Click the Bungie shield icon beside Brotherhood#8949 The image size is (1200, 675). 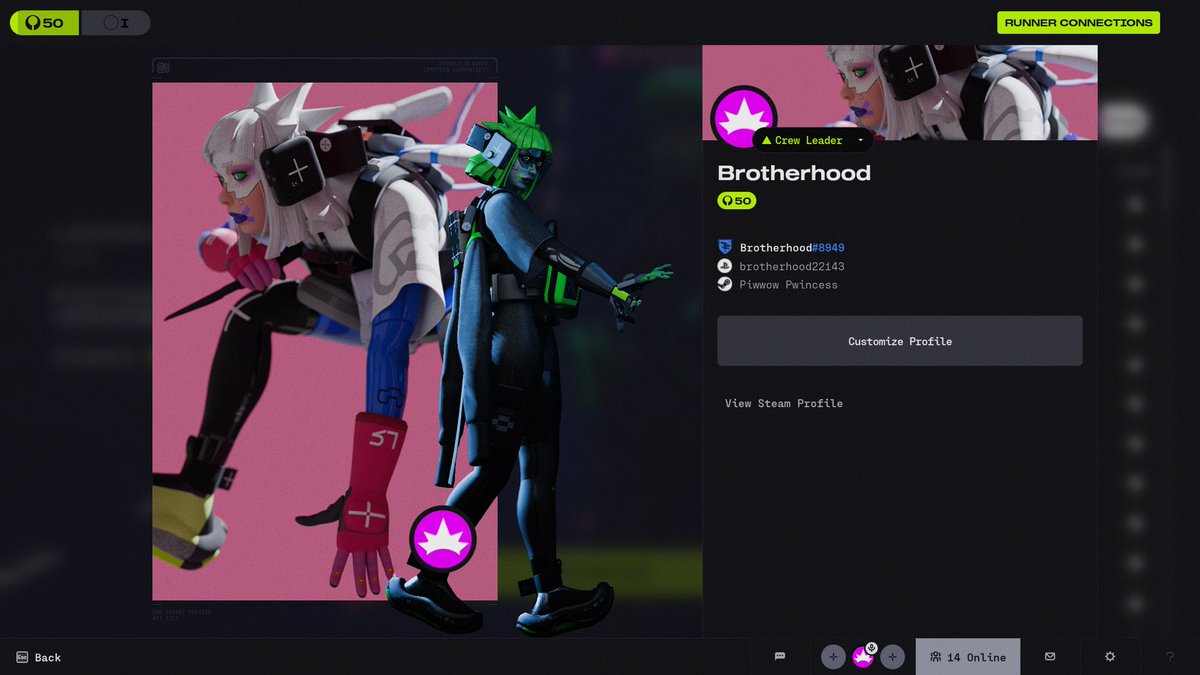tap(725, 247)
